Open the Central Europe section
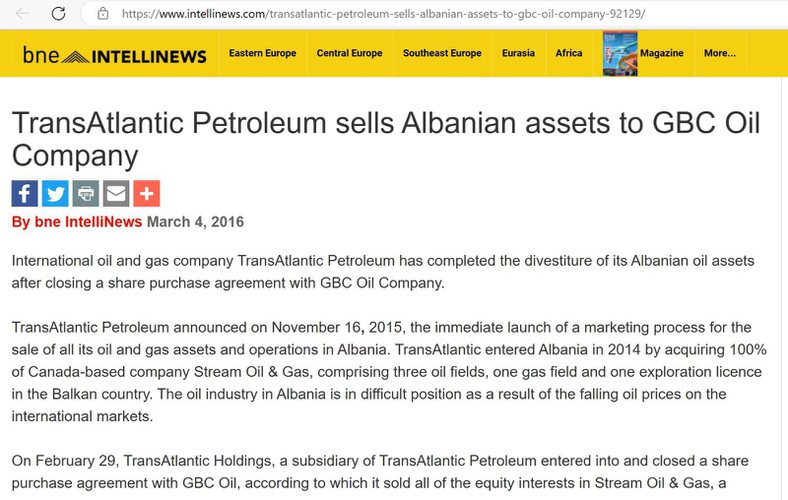This screenshot has width=788, height=500. coord(349,53)
